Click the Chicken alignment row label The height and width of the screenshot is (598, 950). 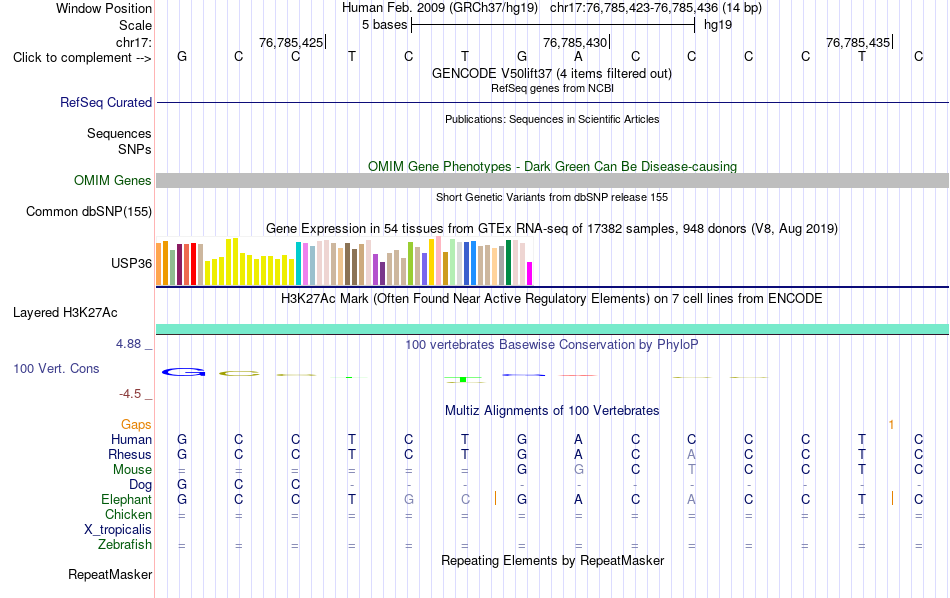[x=128, y=514]
